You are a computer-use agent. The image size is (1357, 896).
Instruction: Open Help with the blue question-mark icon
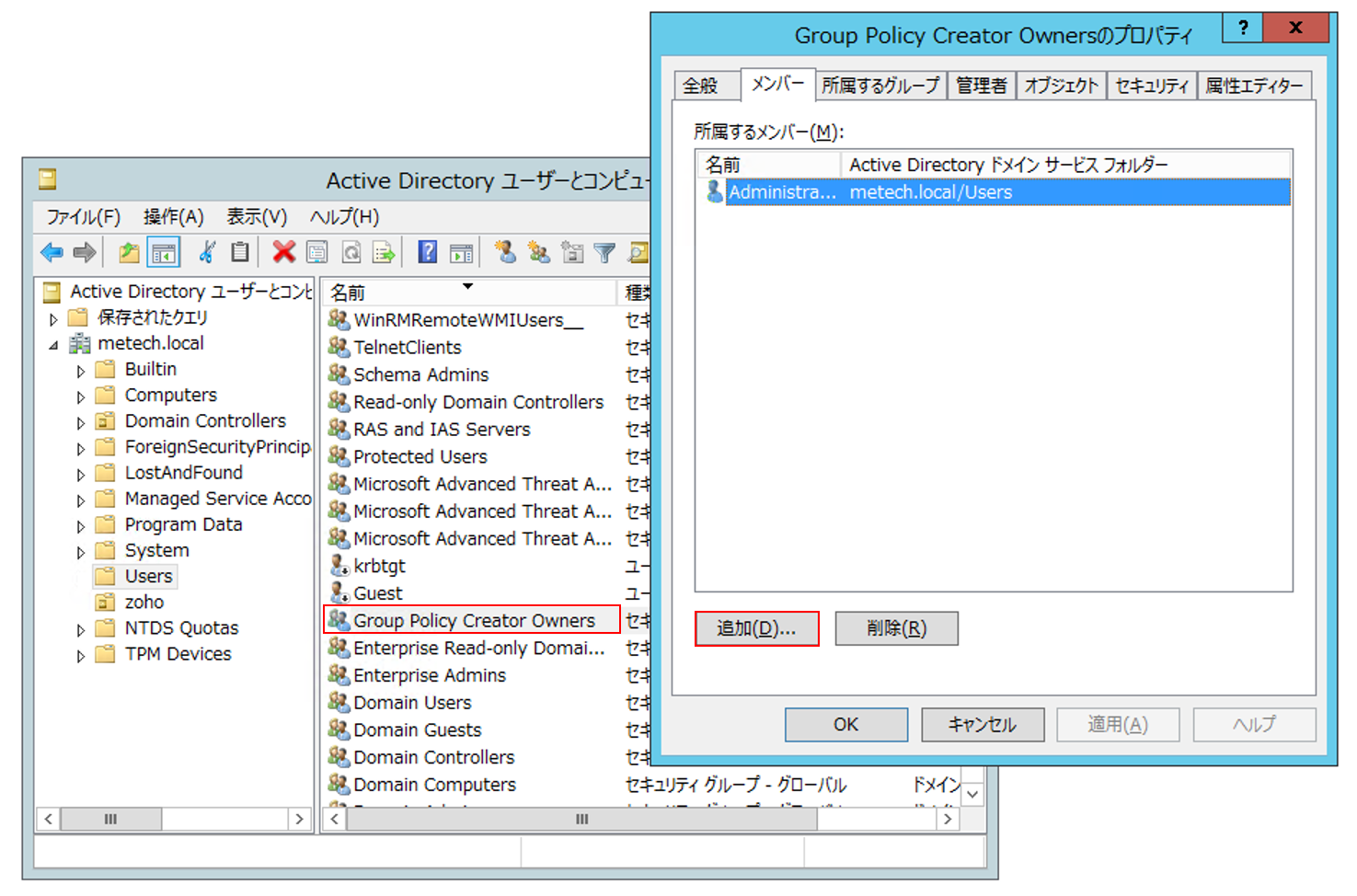pyautogui.click(x=428, y=252)
